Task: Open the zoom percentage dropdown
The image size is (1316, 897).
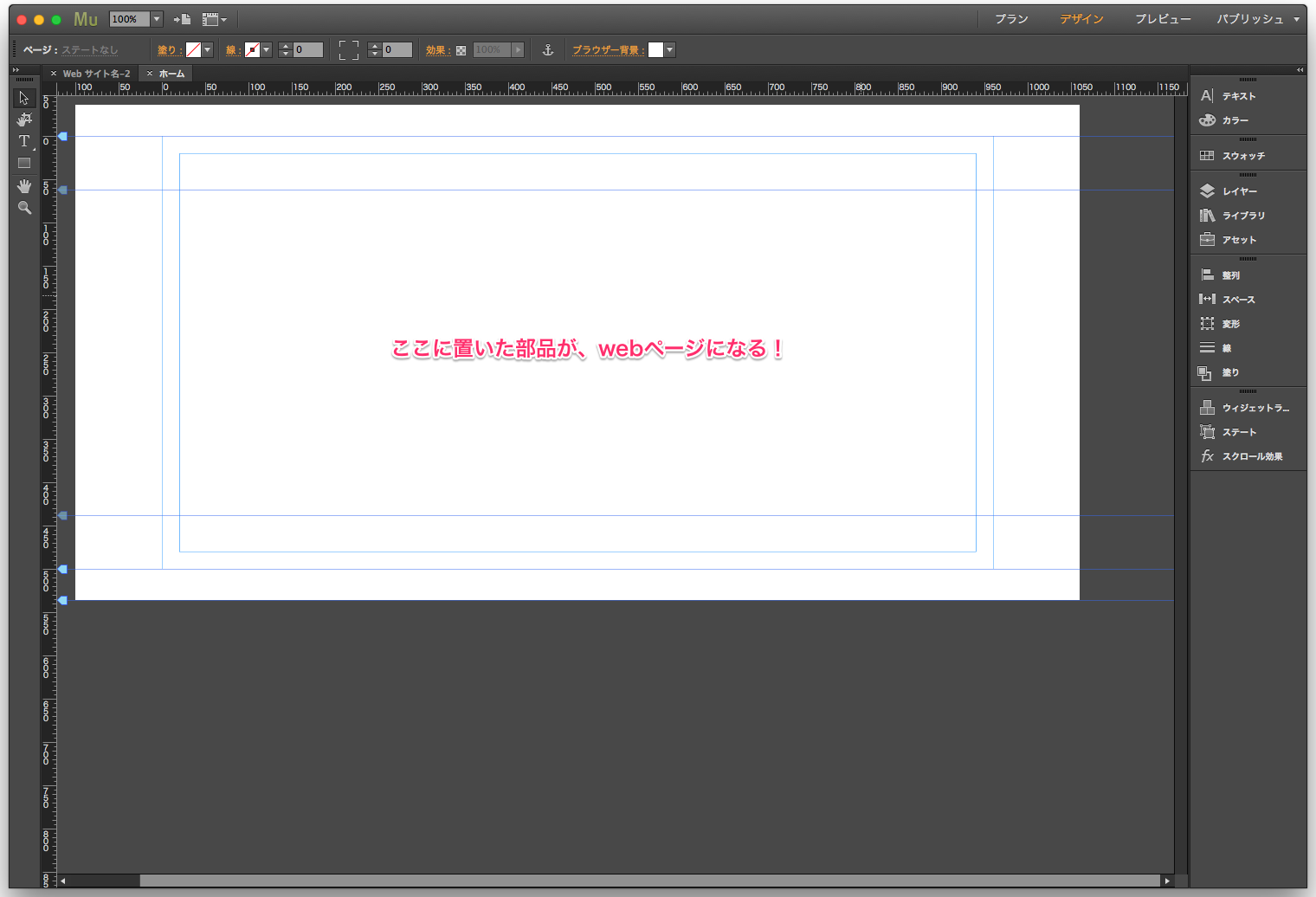Action: (x=157, y=18)
